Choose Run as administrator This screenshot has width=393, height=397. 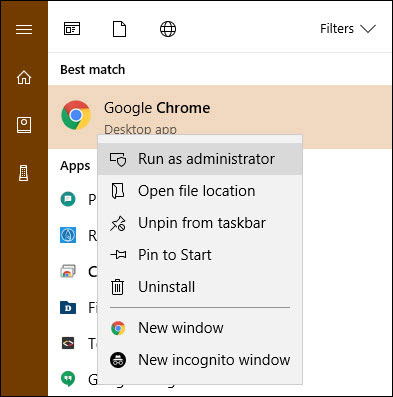(200, 159)
